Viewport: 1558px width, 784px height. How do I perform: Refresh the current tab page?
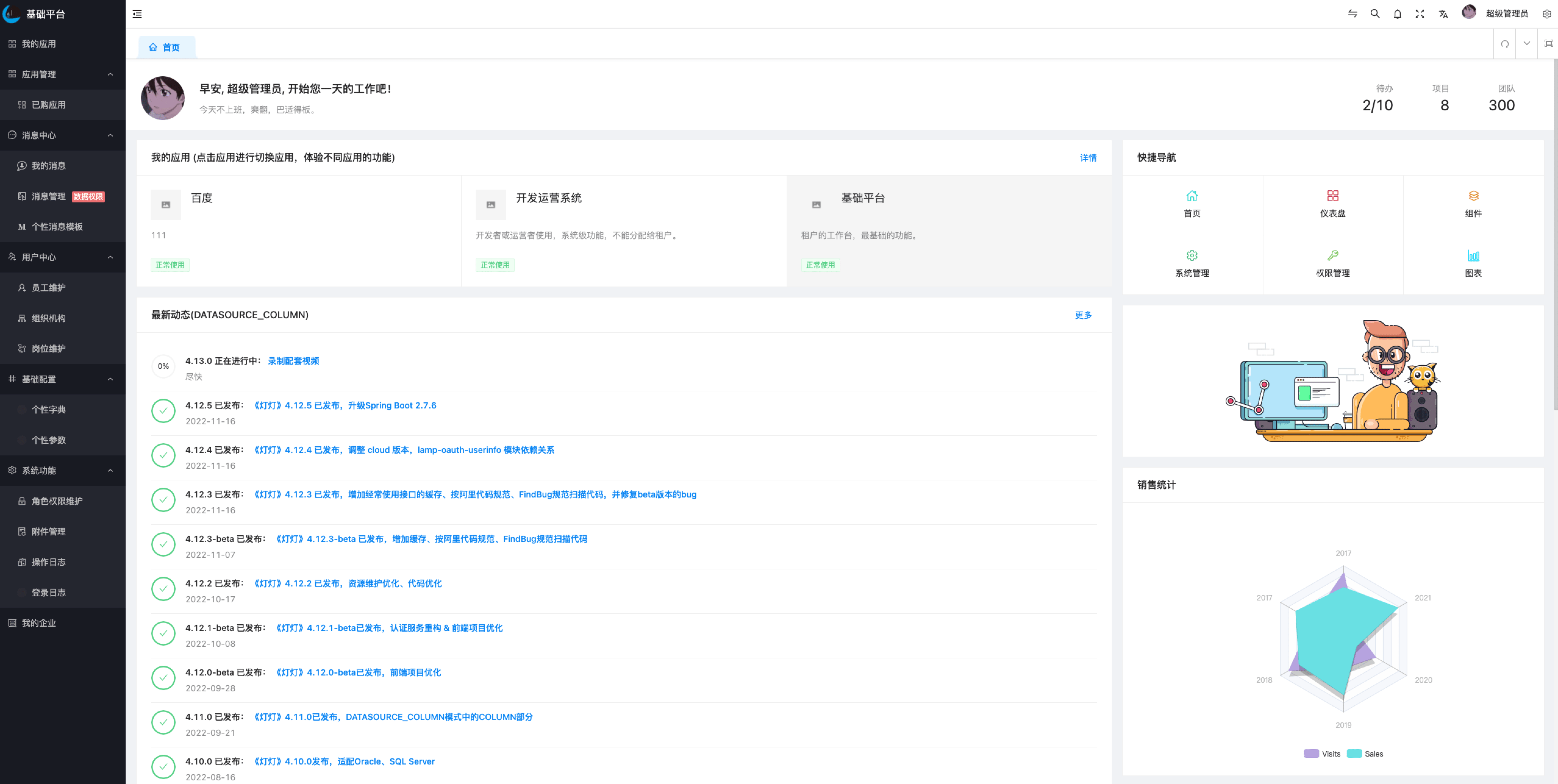(1505, 44)
